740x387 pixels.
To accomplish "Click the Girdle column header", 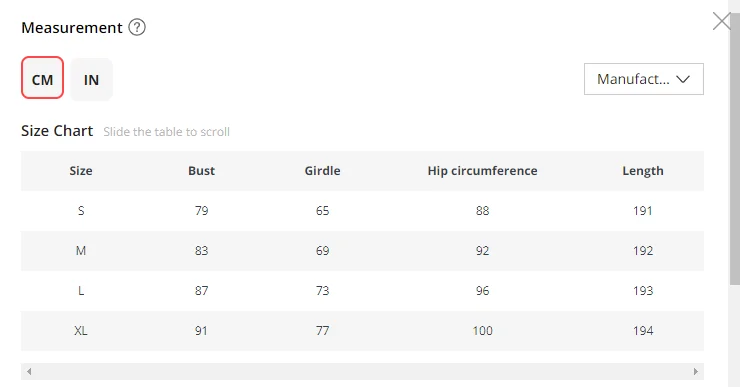I will [322, 171].
